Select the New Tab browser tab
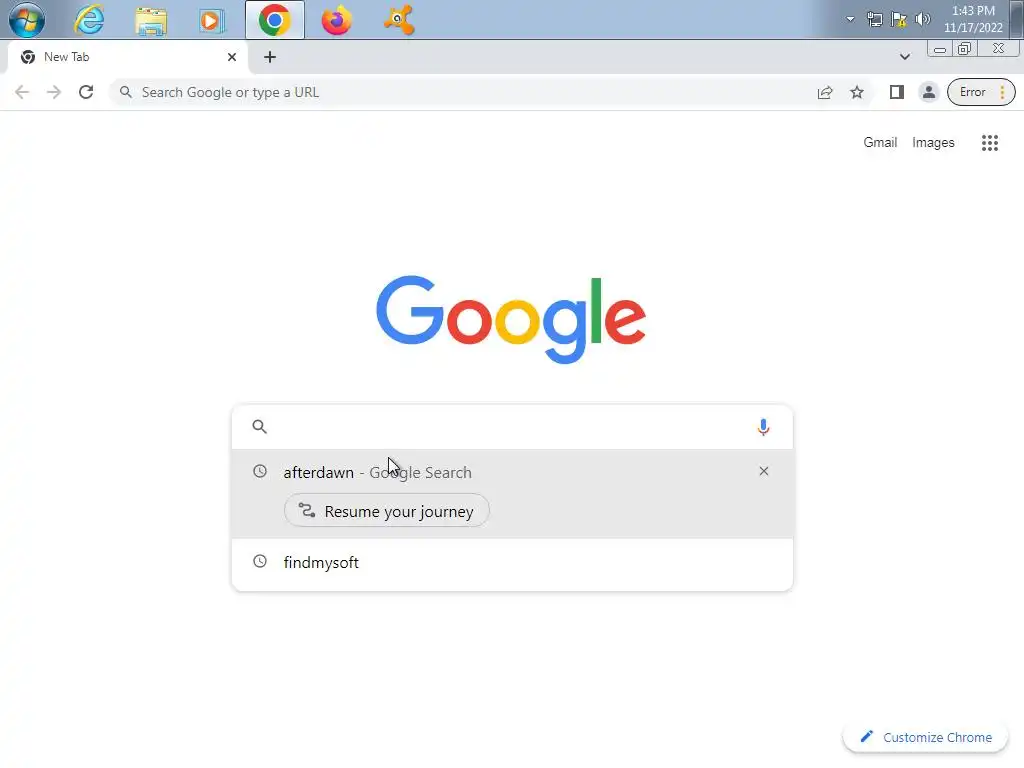Image resolution: width=1024 pixels, height=768 pixels. (x=128, y=57)
